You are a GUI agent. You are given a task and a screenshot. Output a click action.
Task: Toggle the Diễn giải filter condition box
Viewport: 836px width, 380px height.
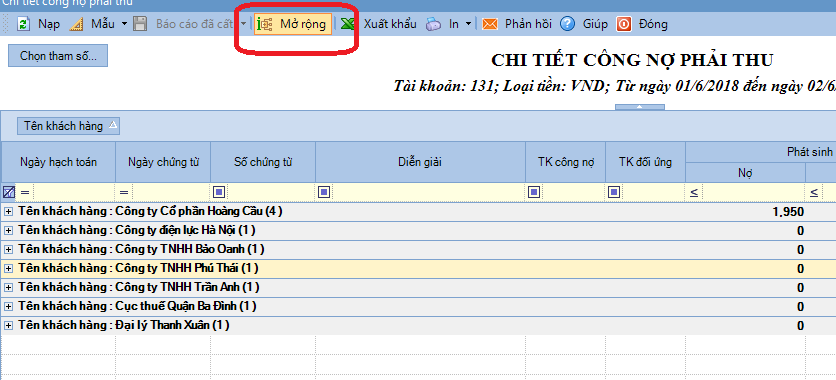(324, 192)
